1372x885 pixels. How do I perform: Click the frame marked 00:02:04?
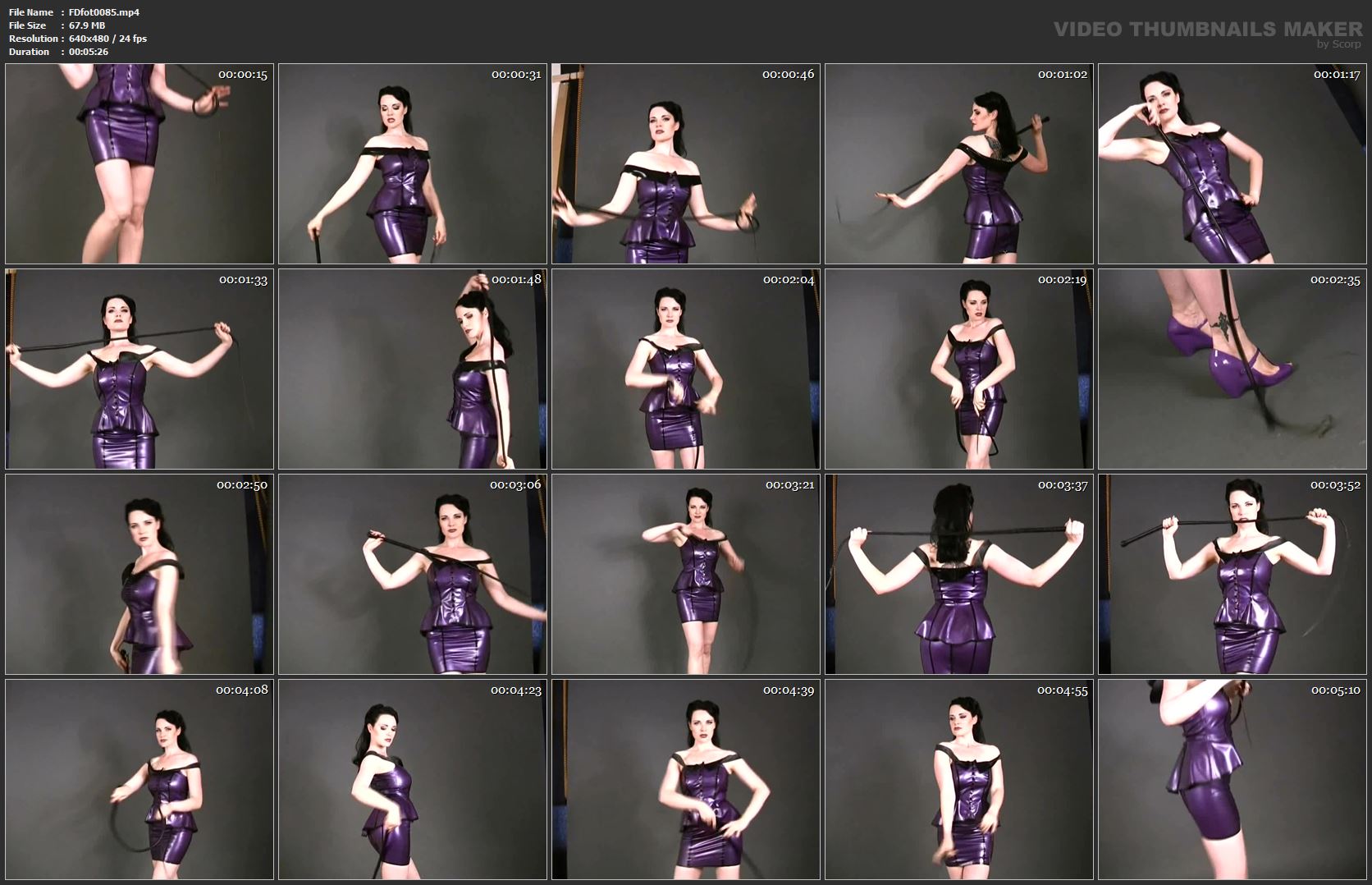point(686,369)
